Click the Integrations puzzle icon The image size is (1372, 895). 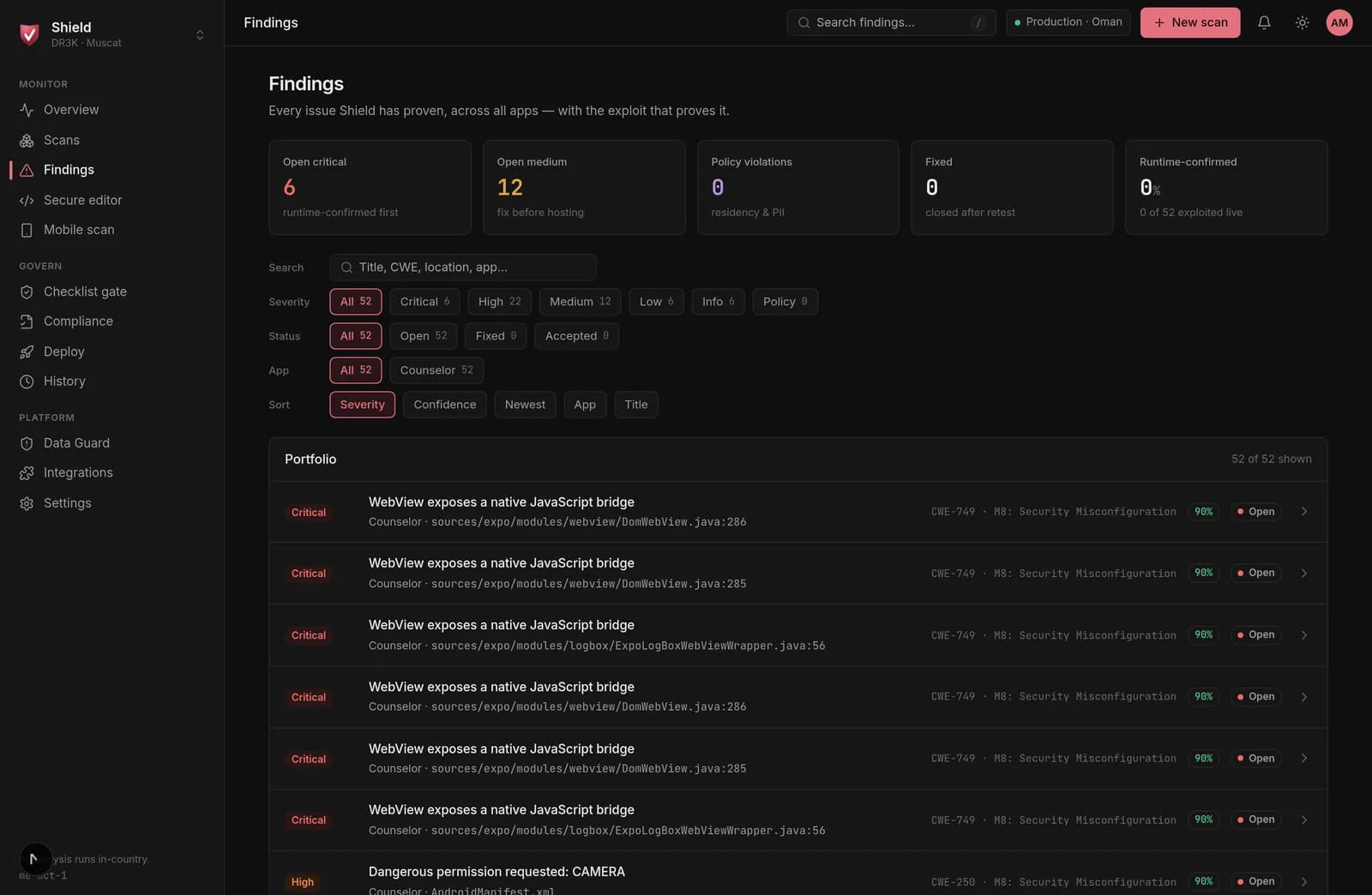click(27, 473)
